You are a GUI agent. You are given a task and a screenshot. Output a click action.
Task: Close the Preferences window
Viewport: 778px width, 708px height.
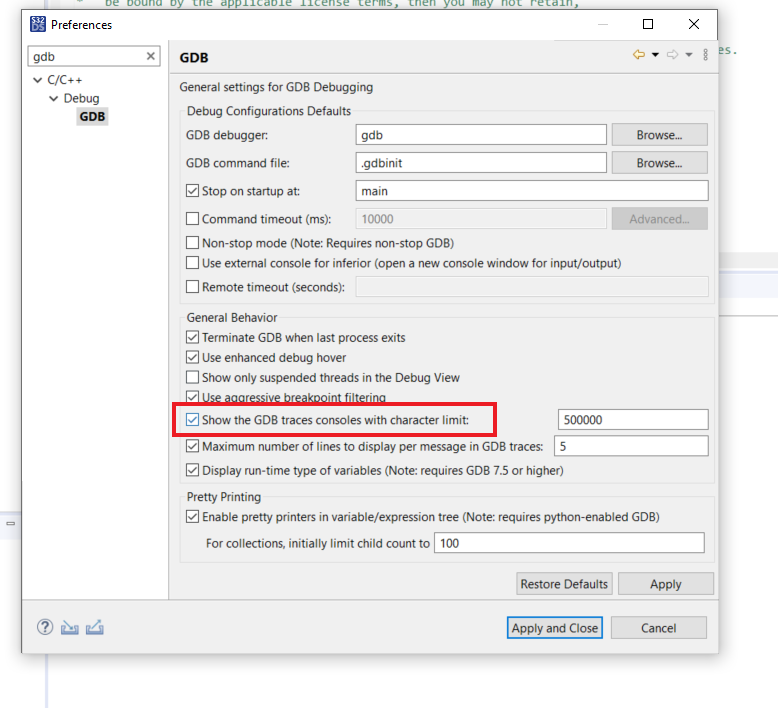[694, 24]
